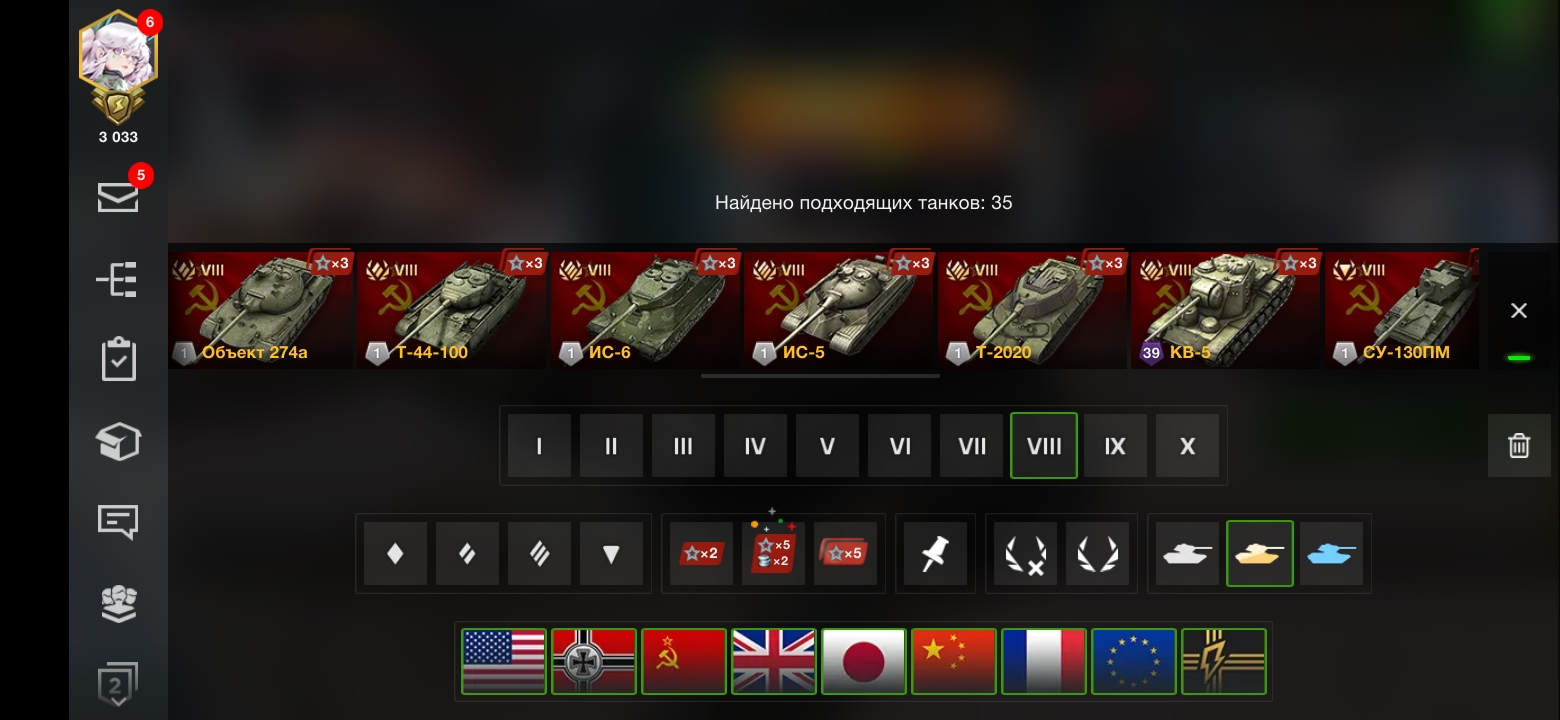Enable the x5 XP bonus filter
1560x720 pixels.
point(845,553)
